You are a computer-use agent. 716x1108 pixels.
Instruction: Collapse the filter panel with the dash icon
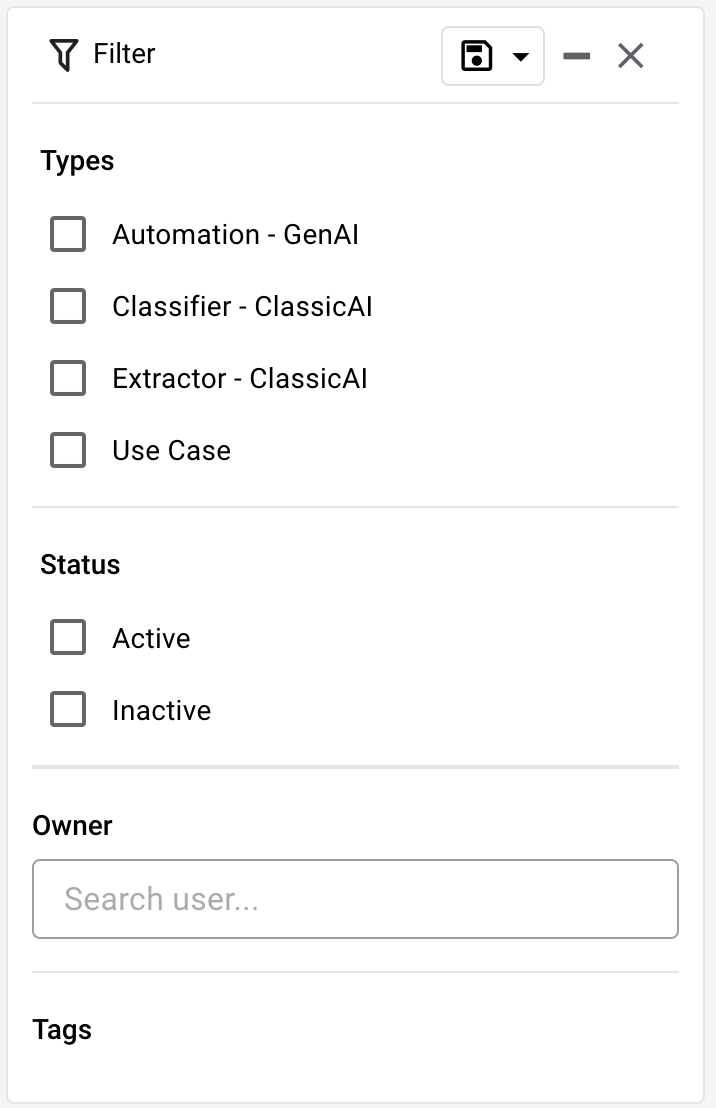(x=577, y=56)
